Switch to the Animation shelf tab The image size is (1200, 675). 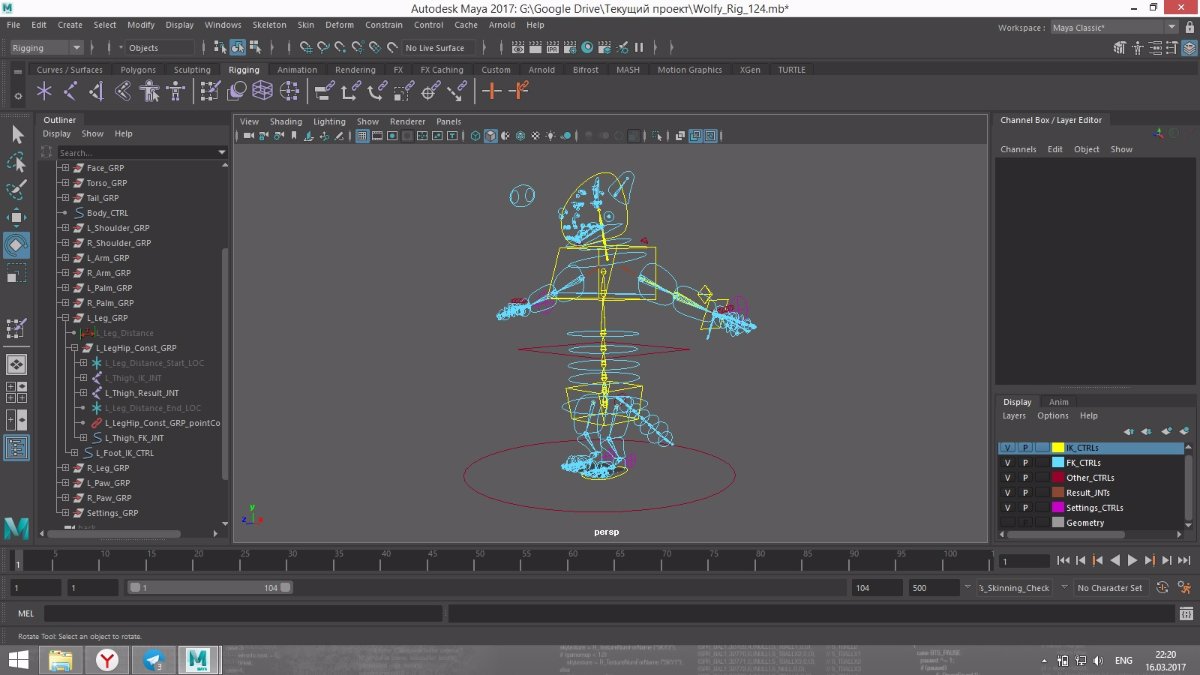coord(297,70)
